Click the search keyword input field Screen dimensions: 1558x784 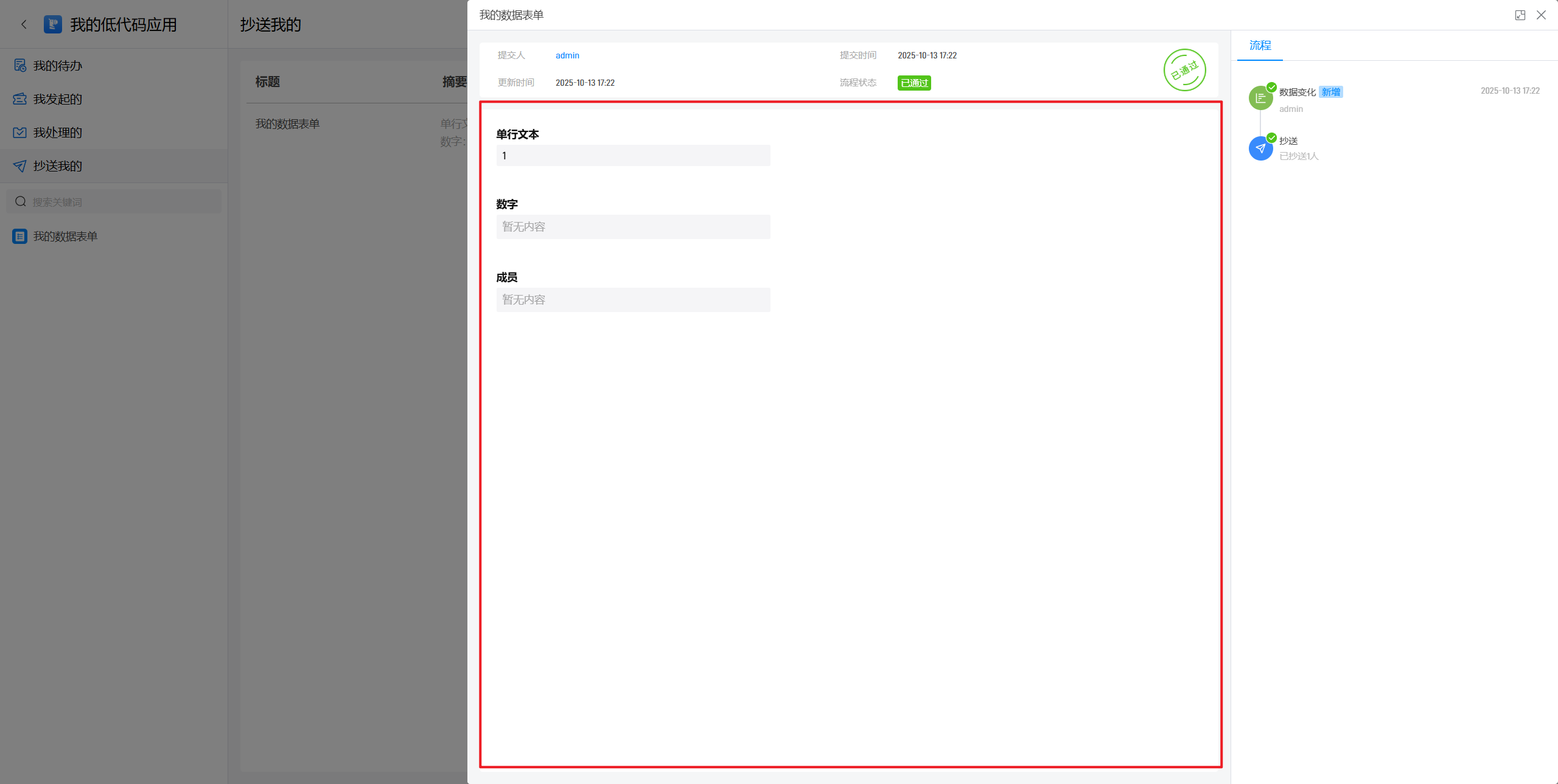coord(122,202)
